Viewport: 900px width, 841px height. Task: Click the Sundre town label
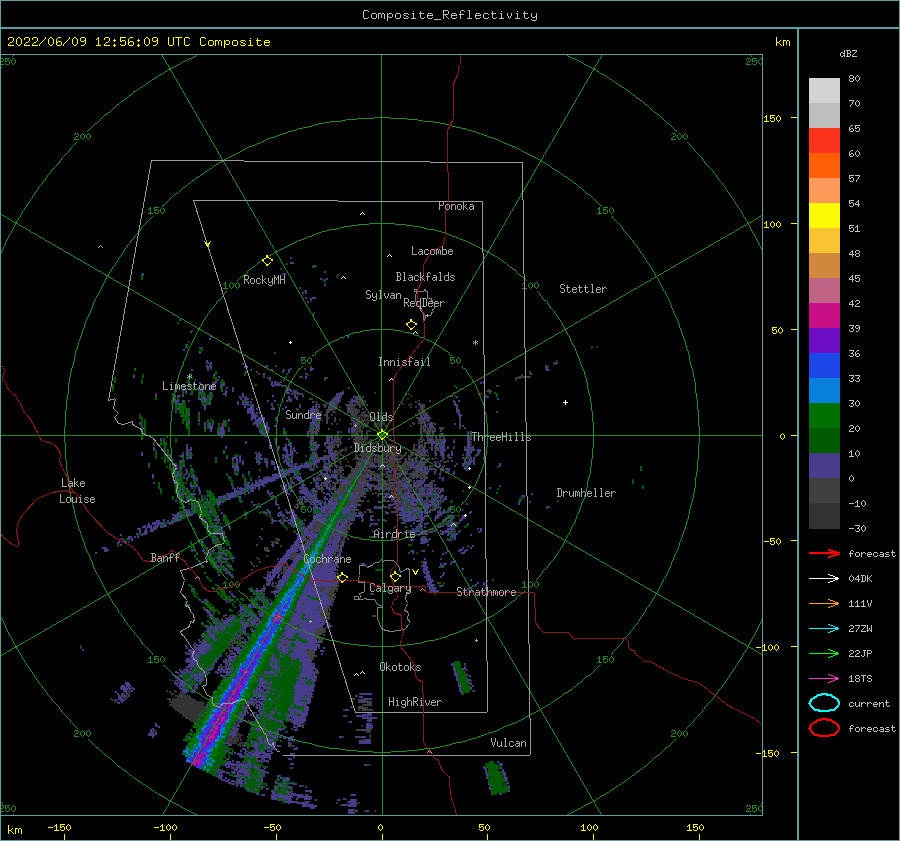(x=303, y=414)
